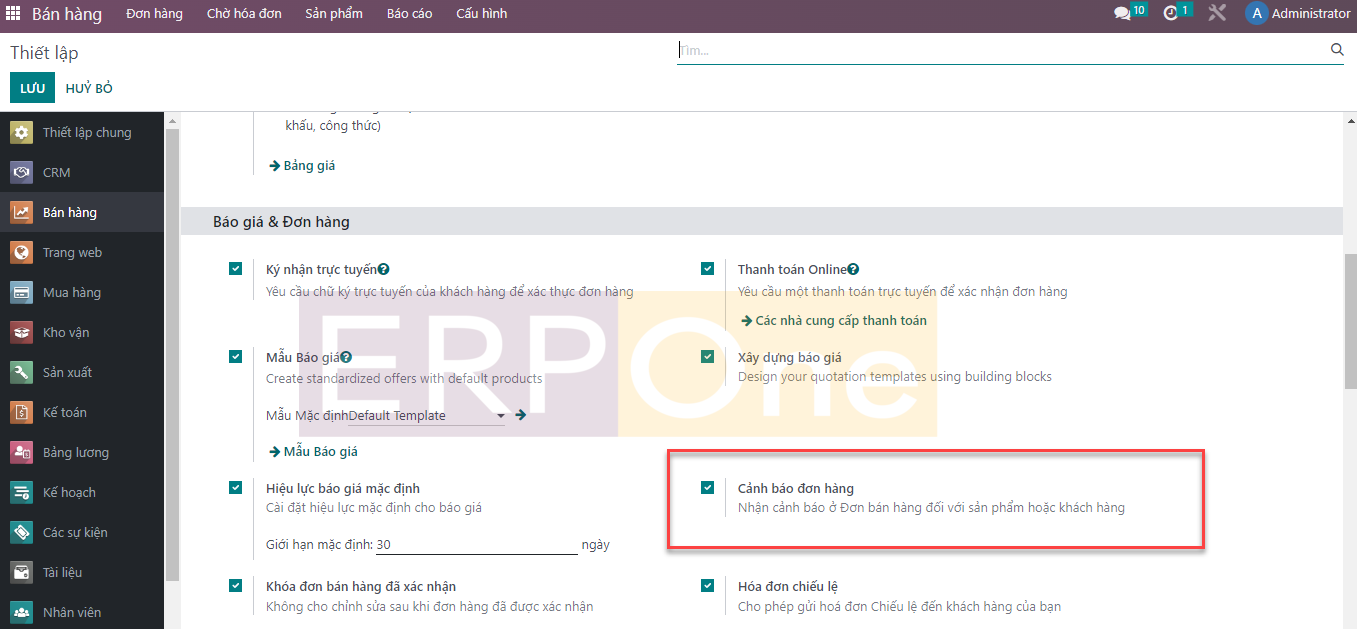
Task: Select the Kho vận sidebar icon
Action: (x=22, y=332)
